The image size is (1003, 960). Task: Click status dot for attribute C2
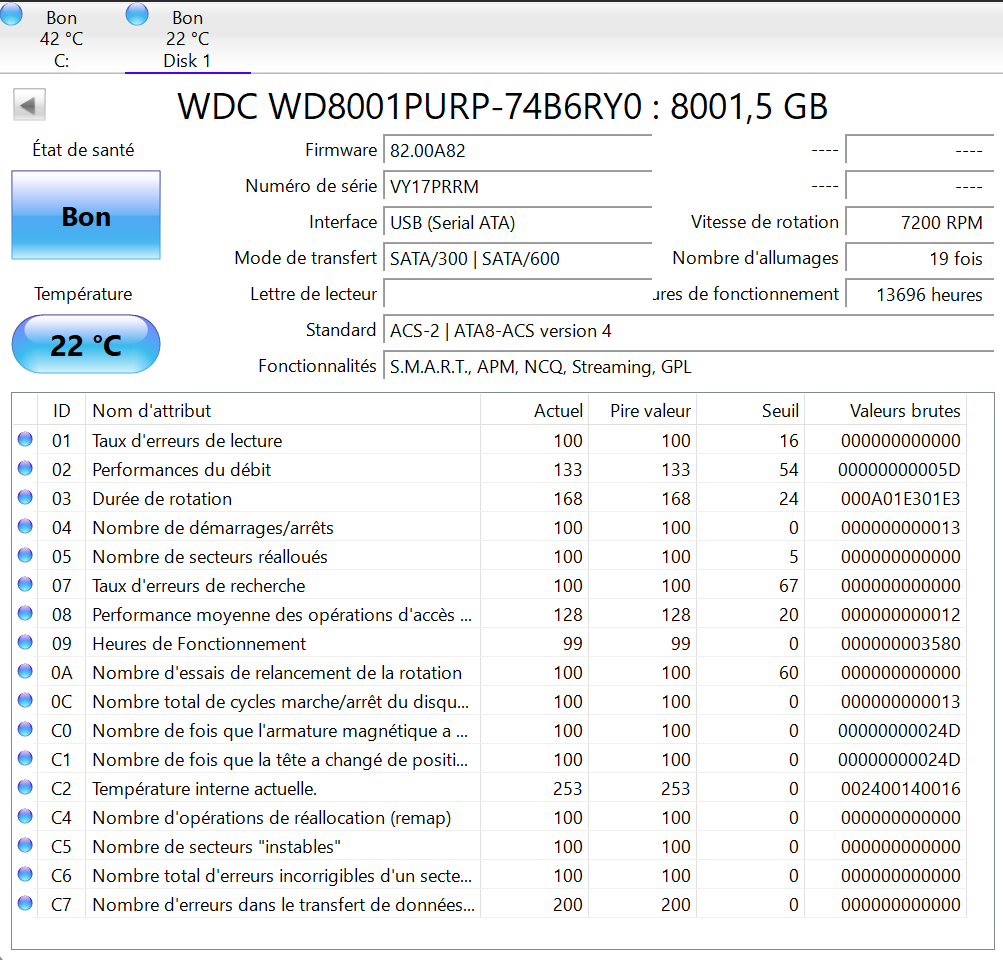coord(25,787)
